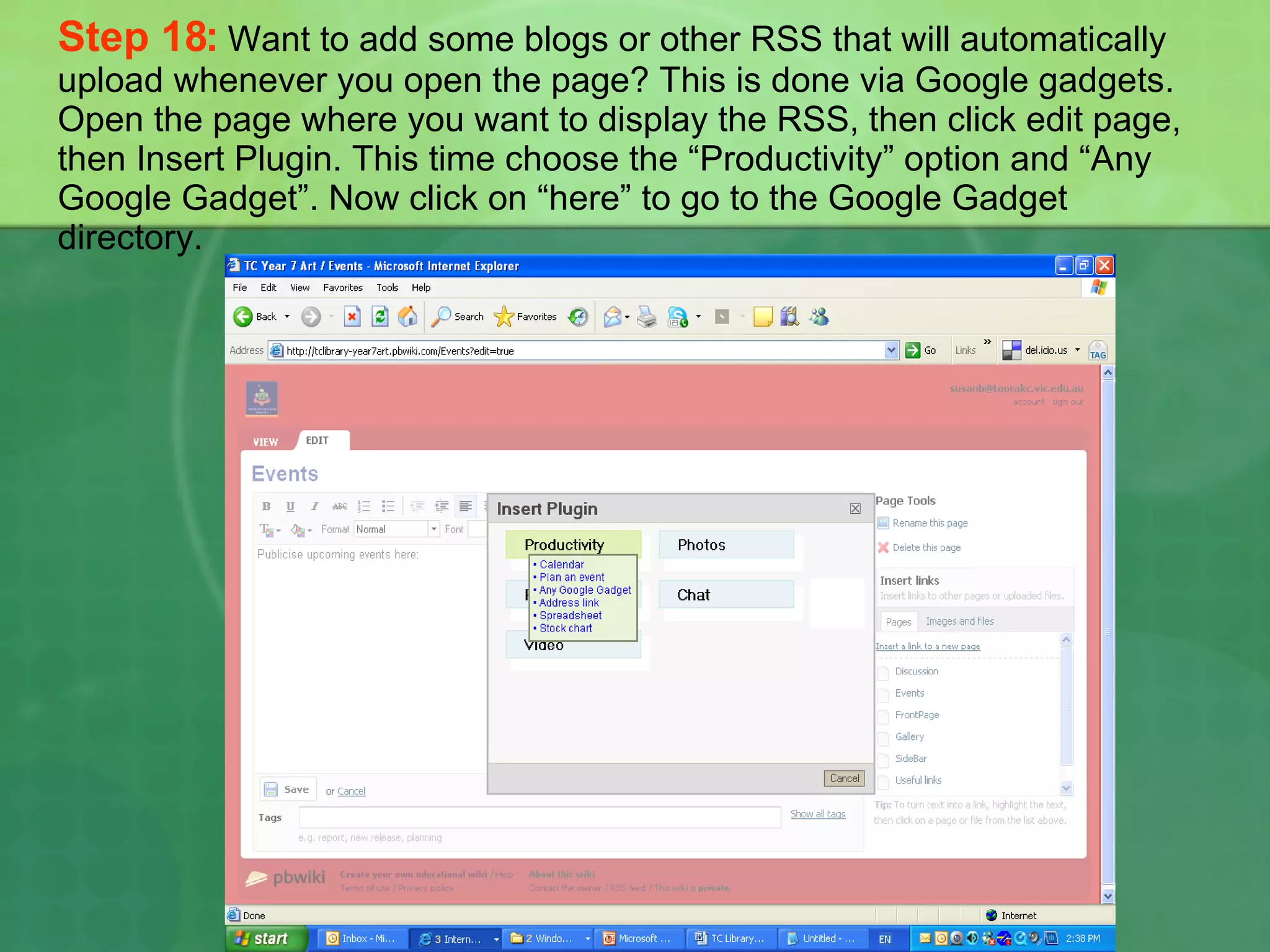The width and height of the screenshot is (1270, 952).
Task: Open the Address bar dropdown arrow
Action: pyautogui.click(x=891, y=350)
